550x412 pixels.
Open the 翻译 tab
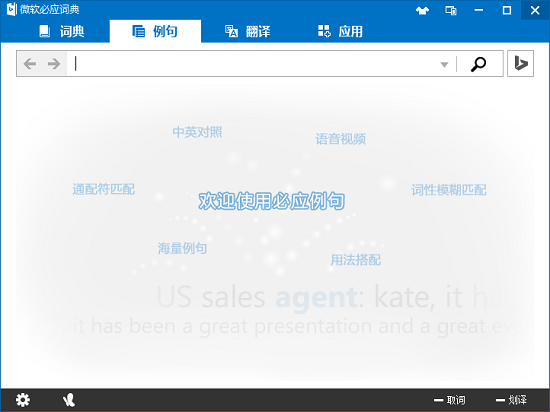click(248, 31)
